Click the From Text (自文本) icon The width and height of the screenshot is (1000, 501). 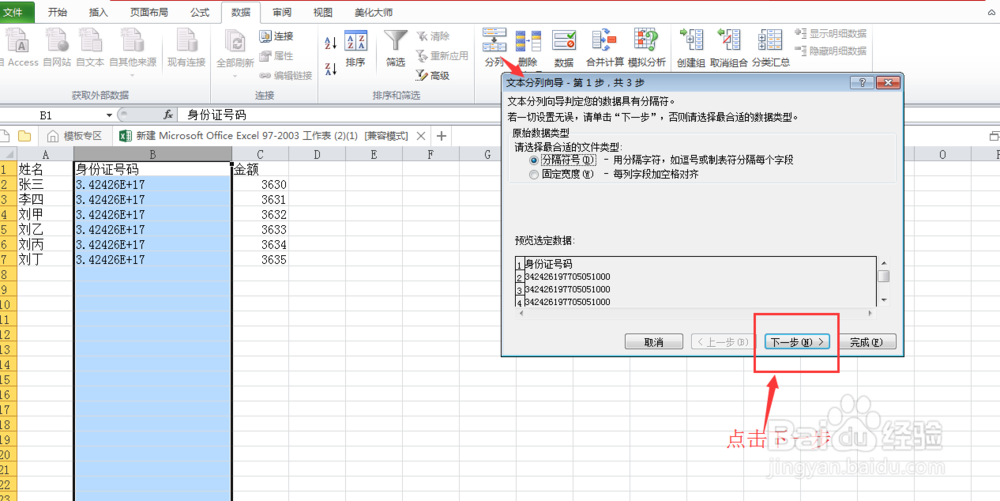(x=90, y=48)
